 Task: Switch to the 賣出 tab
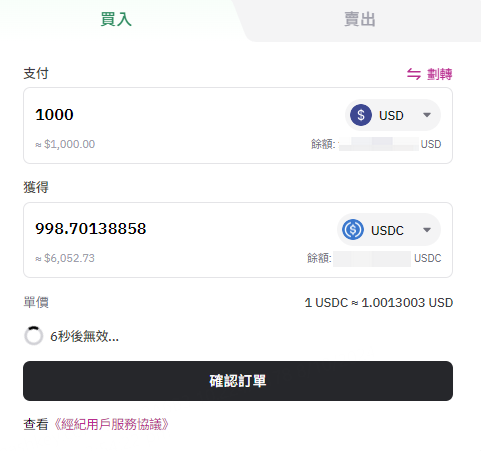coord(360,19)
